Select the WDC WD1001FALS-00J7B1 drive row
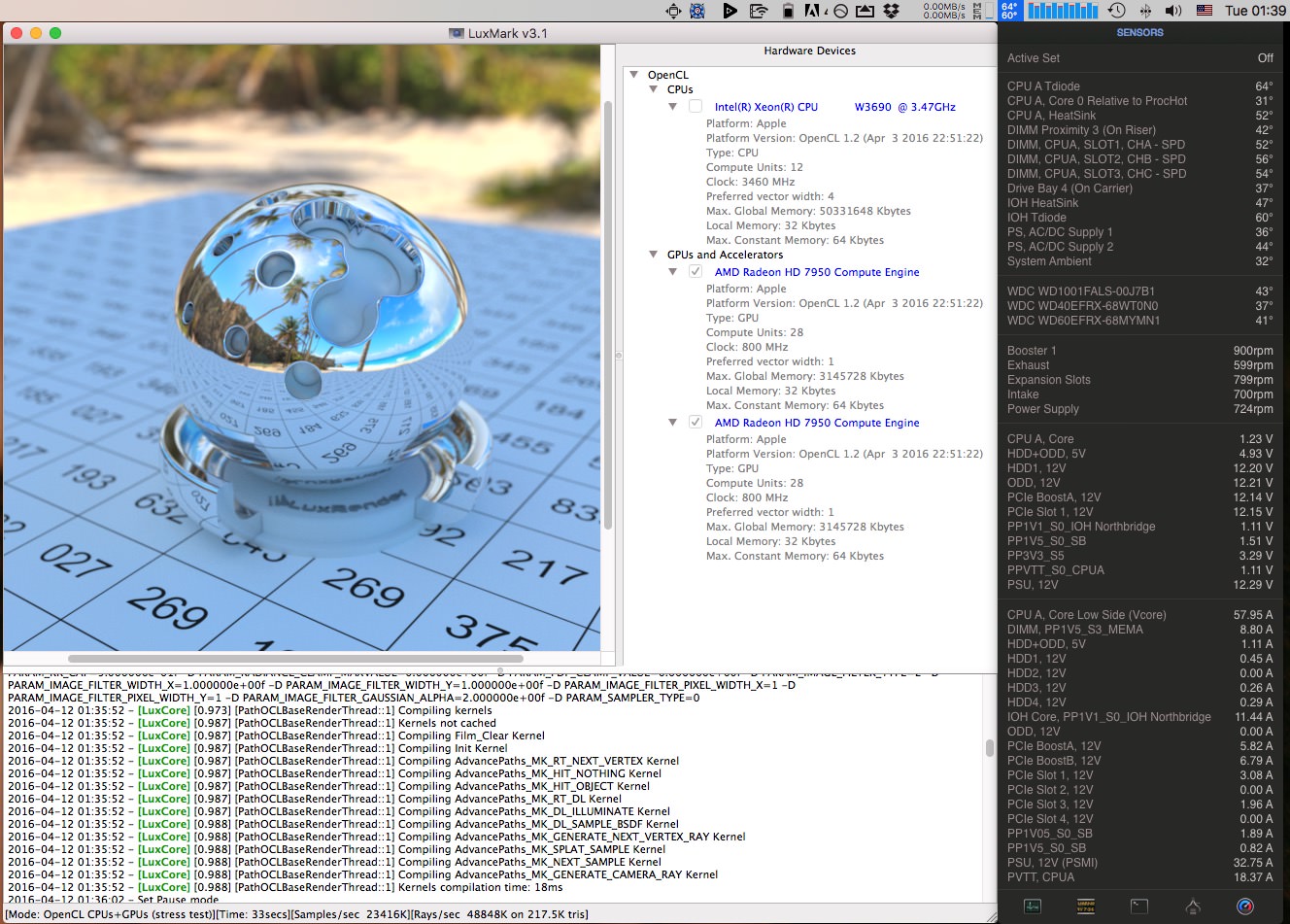This screenshot has height=924, width=1290. coord(1139,291)
